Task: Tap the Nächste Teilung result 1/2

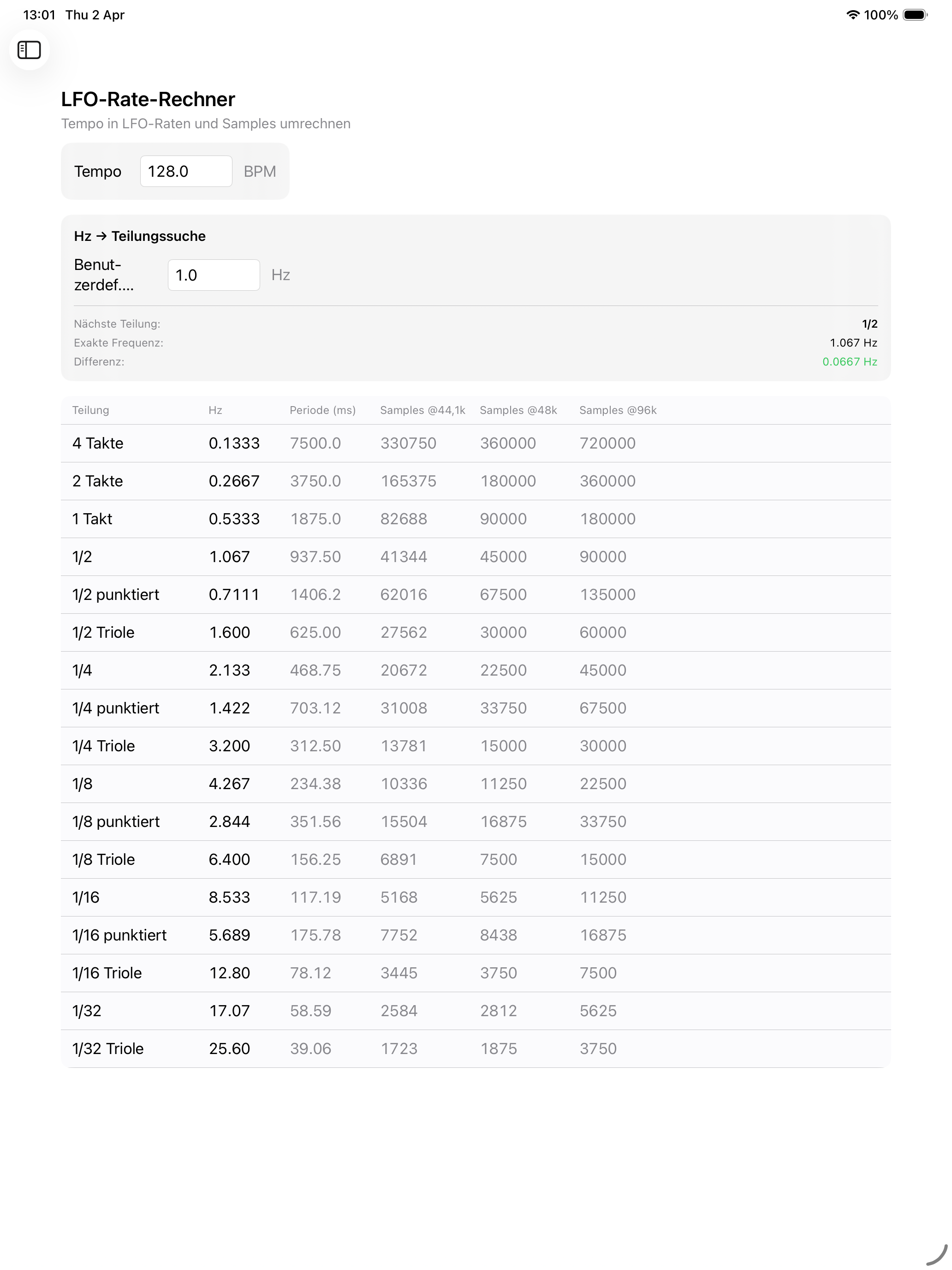Action: [x=869, y=324]
